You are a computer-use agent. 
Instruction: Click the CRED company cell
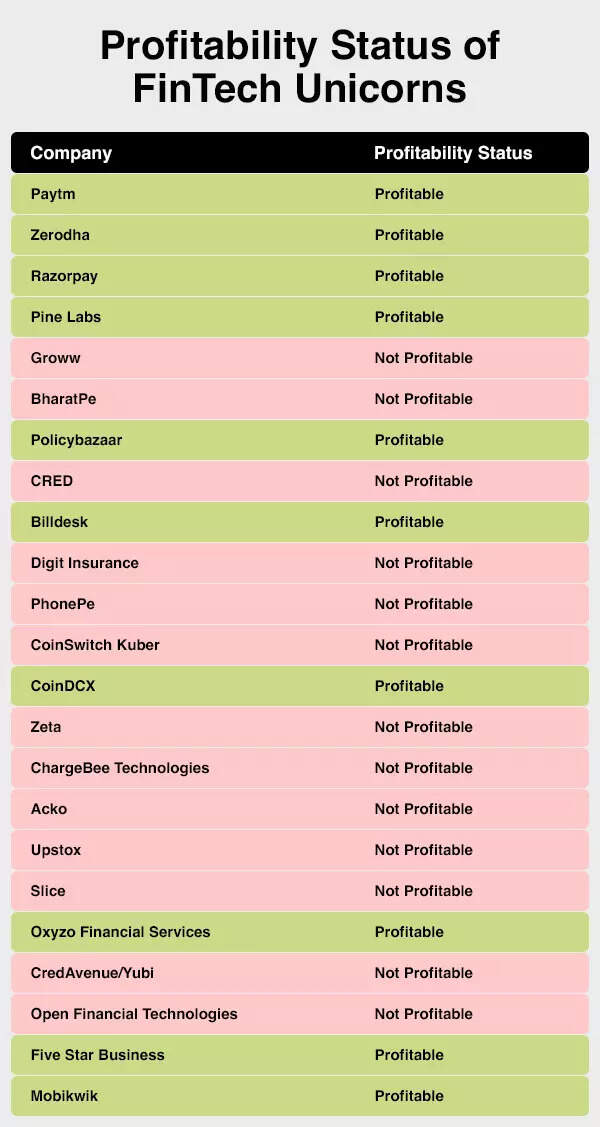pos(52,481)
